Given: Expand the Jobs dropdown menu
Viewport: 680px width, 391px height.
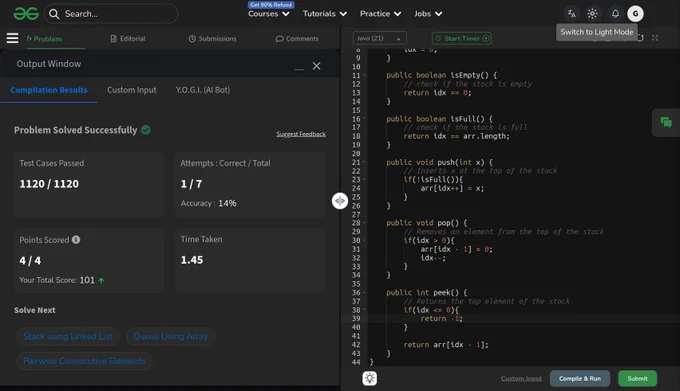Looking at the screenshot, I should click(x=428, y=14).
